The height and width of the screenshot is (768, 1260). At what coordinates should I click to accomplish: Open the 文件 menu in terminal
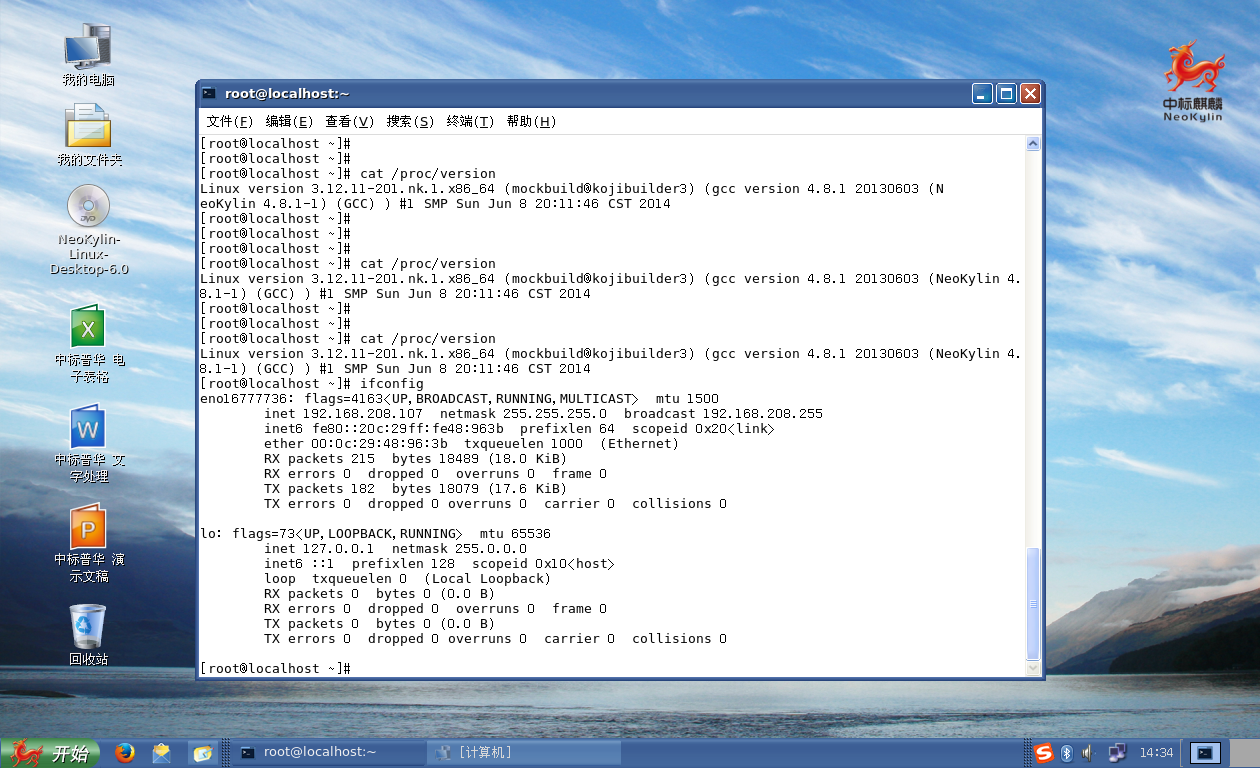click(x=227, y=121)
